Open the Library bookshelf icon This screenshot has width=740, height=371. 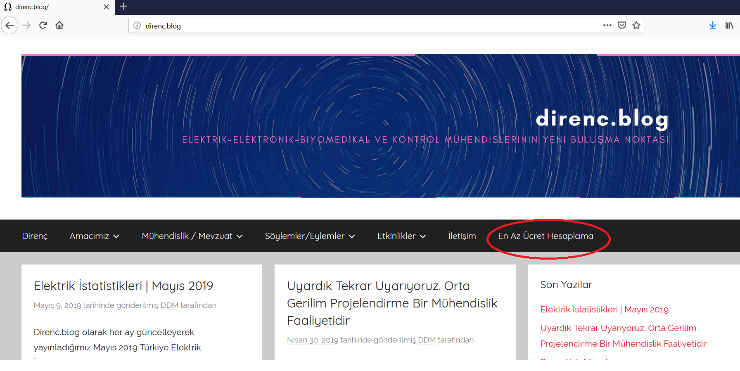[x=729, y=25]
